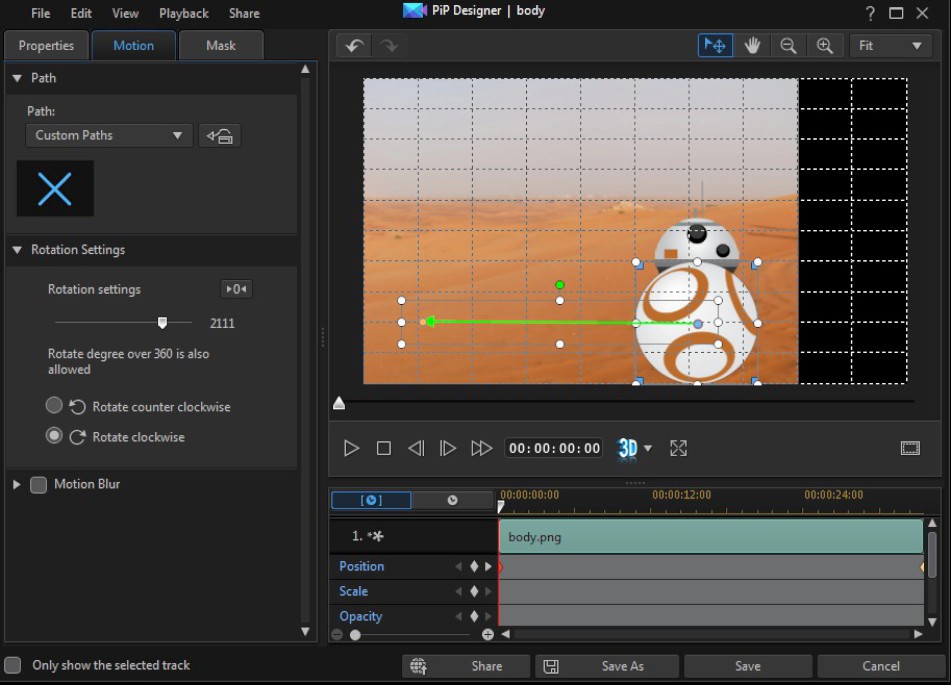Click the preview seek slider thumb

(x=339, y=403)
